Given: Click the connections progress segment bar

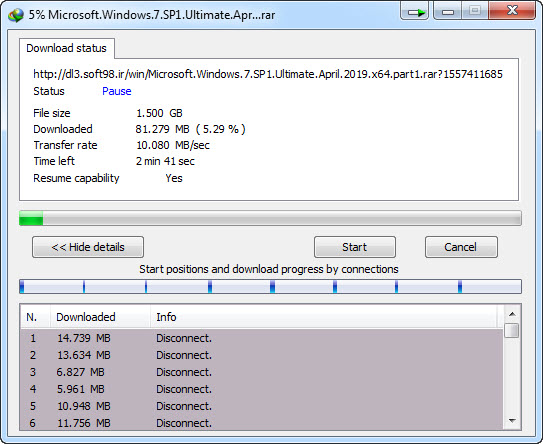Looking at the screenshot, I should click(x=270, y=286).
